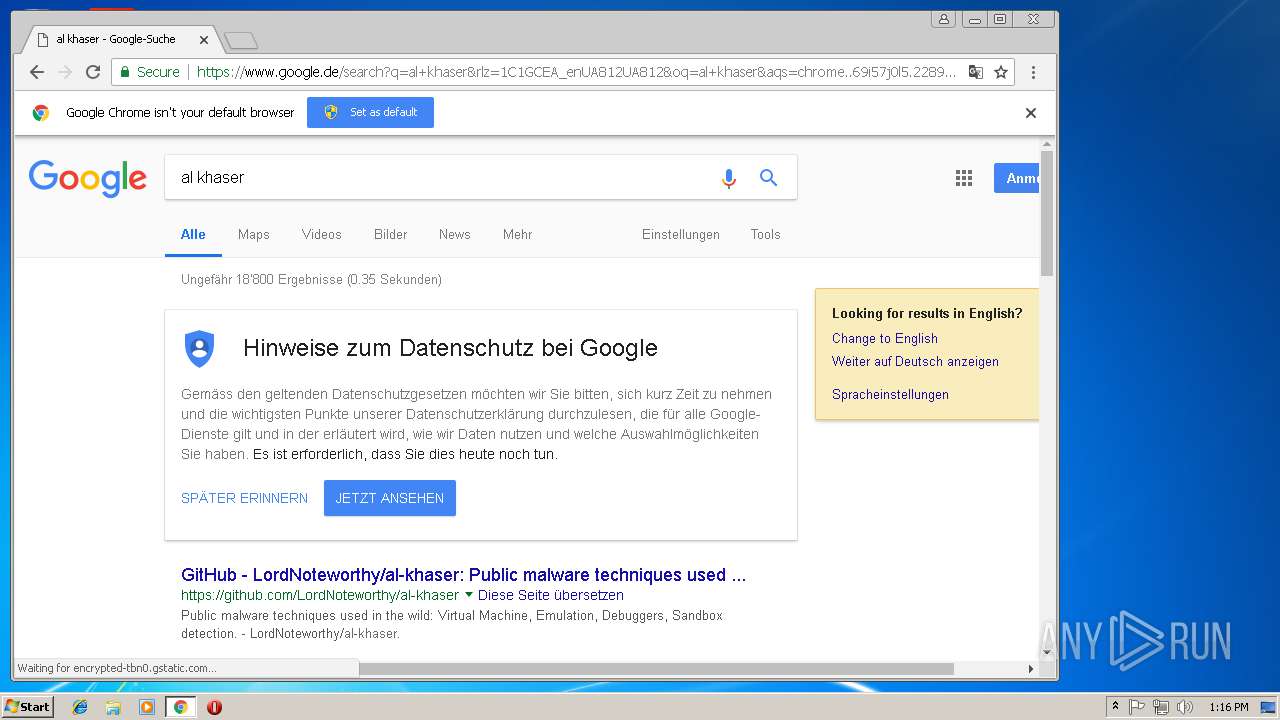
Task: Click the 'Ungefähr 18'800 Ergebnisse' text
Action: (311, 280)
